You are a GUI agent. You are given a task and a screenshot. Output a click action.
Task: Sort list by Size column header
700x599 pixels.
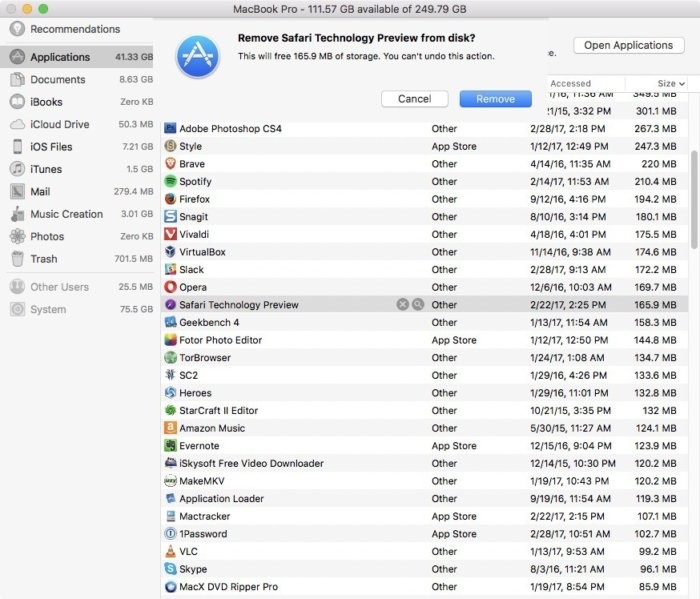[665, 84]
